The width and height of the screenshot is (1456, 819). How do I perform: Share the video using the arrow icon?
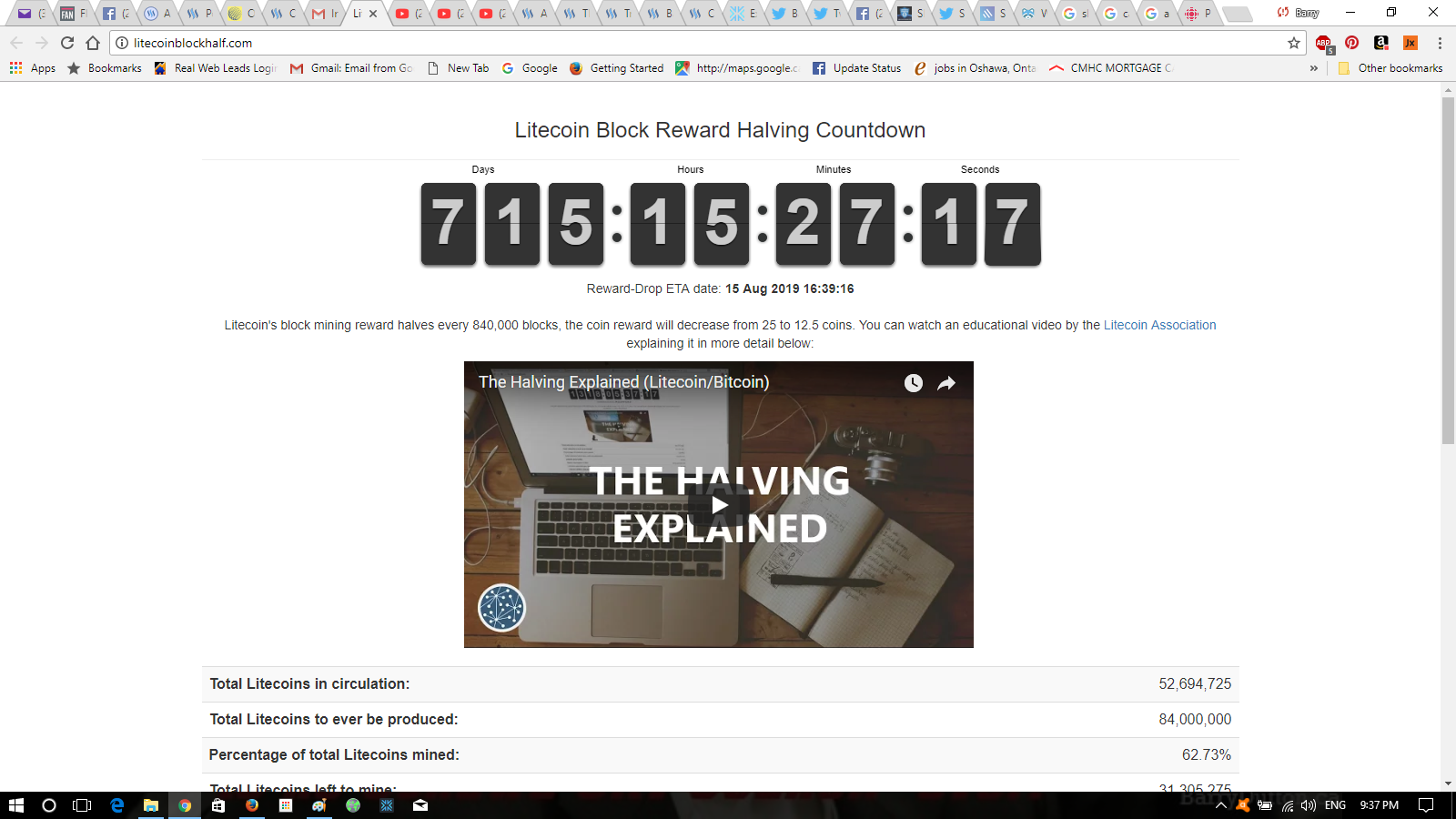coord(946,383)
